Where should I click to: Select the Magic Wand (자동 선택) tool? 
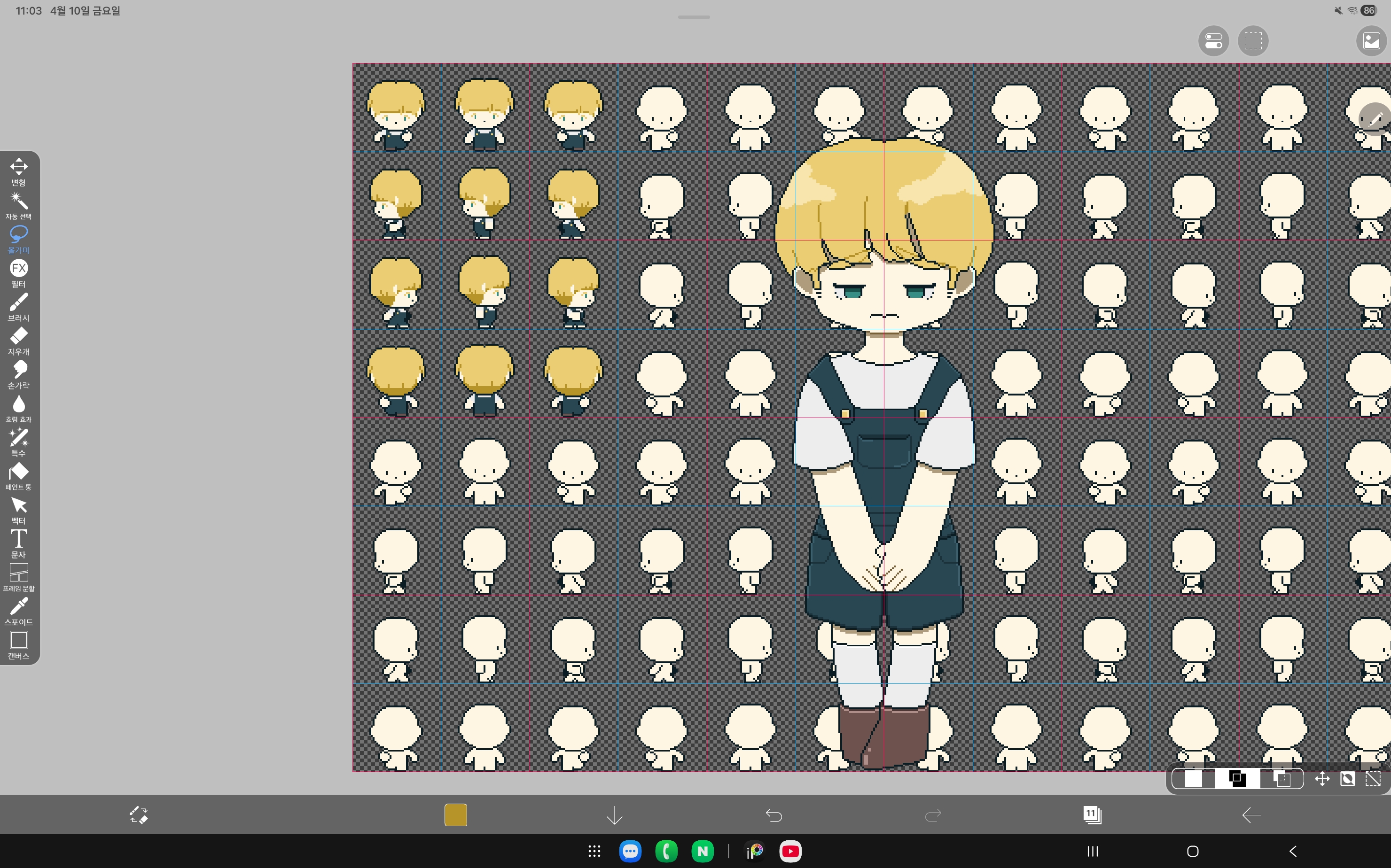coord(18,206)
